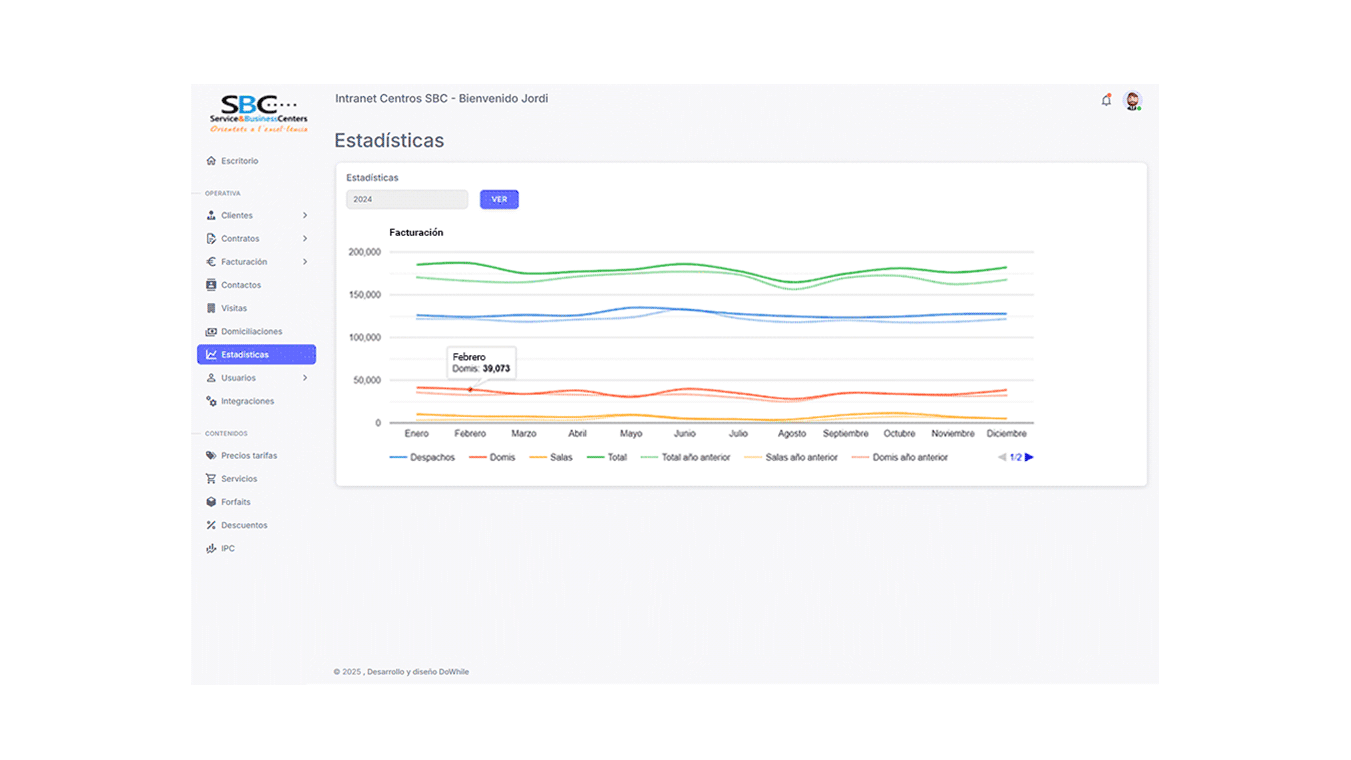Viewport: 1351px width, 760px height.
Task: Click the year input field showing 2024
Action: click(407, 200)
